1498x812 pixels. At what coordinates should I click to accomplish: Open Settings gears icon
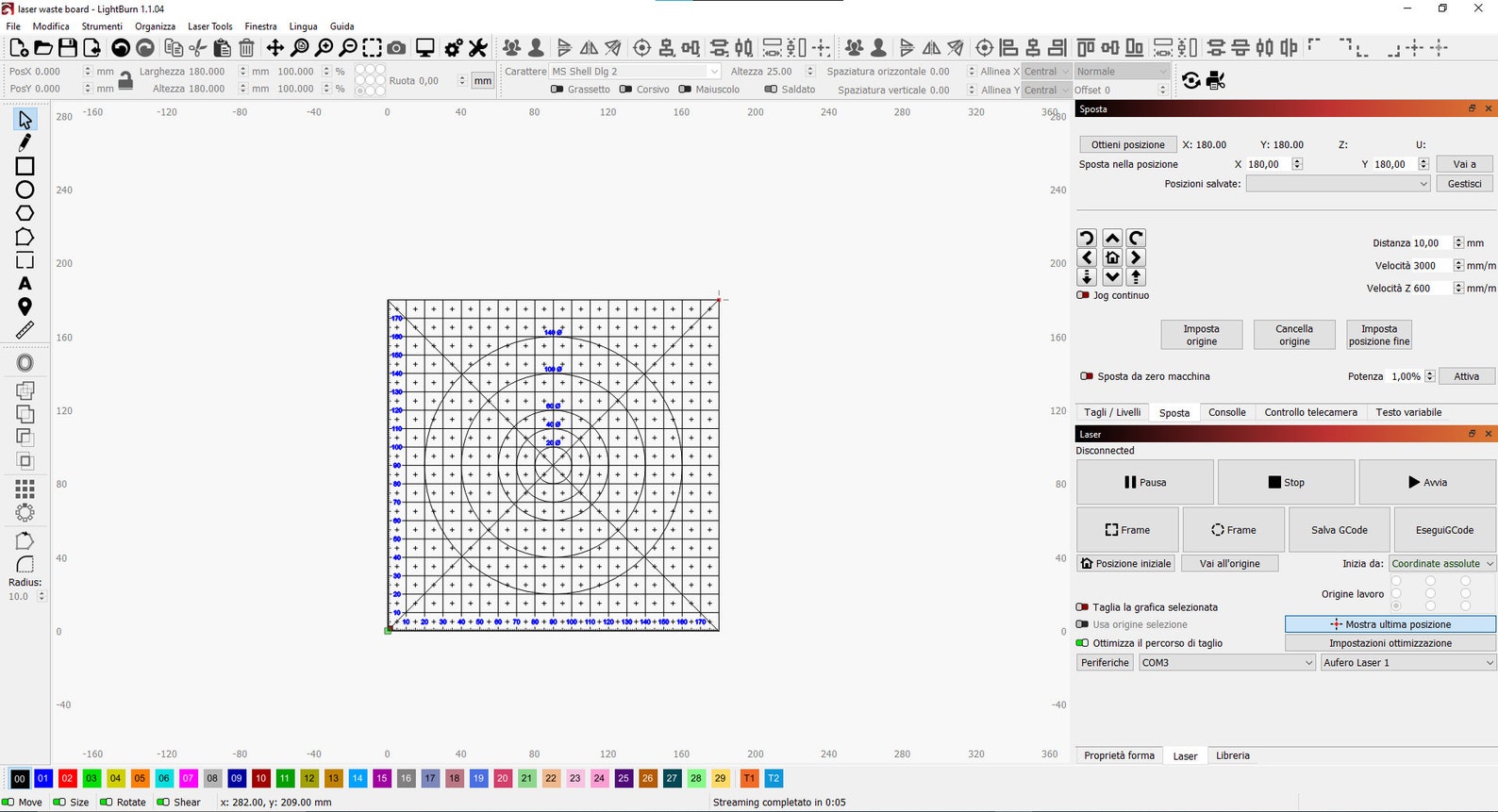454,48
